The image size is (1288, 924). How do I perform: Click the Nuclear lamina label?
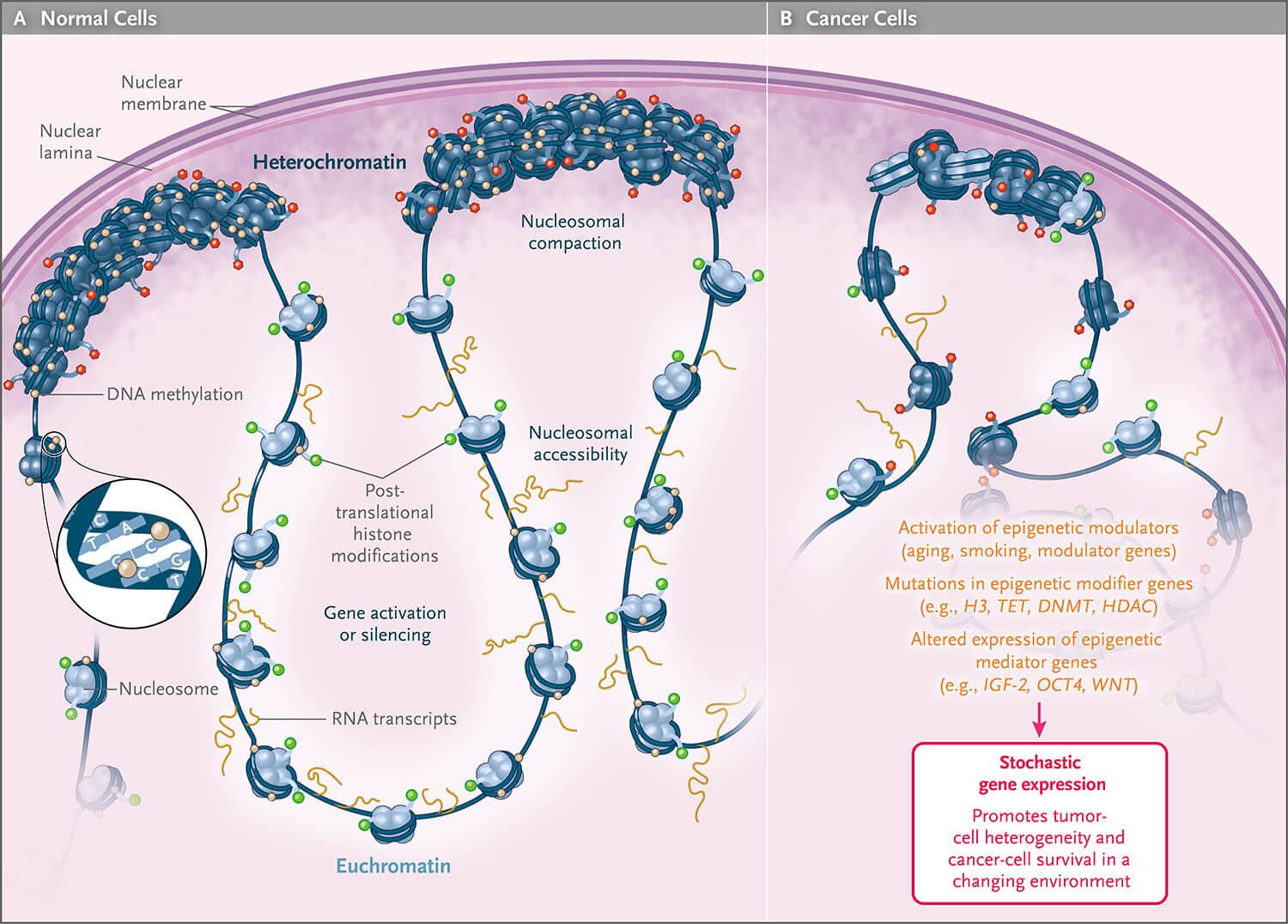point(69,142)
